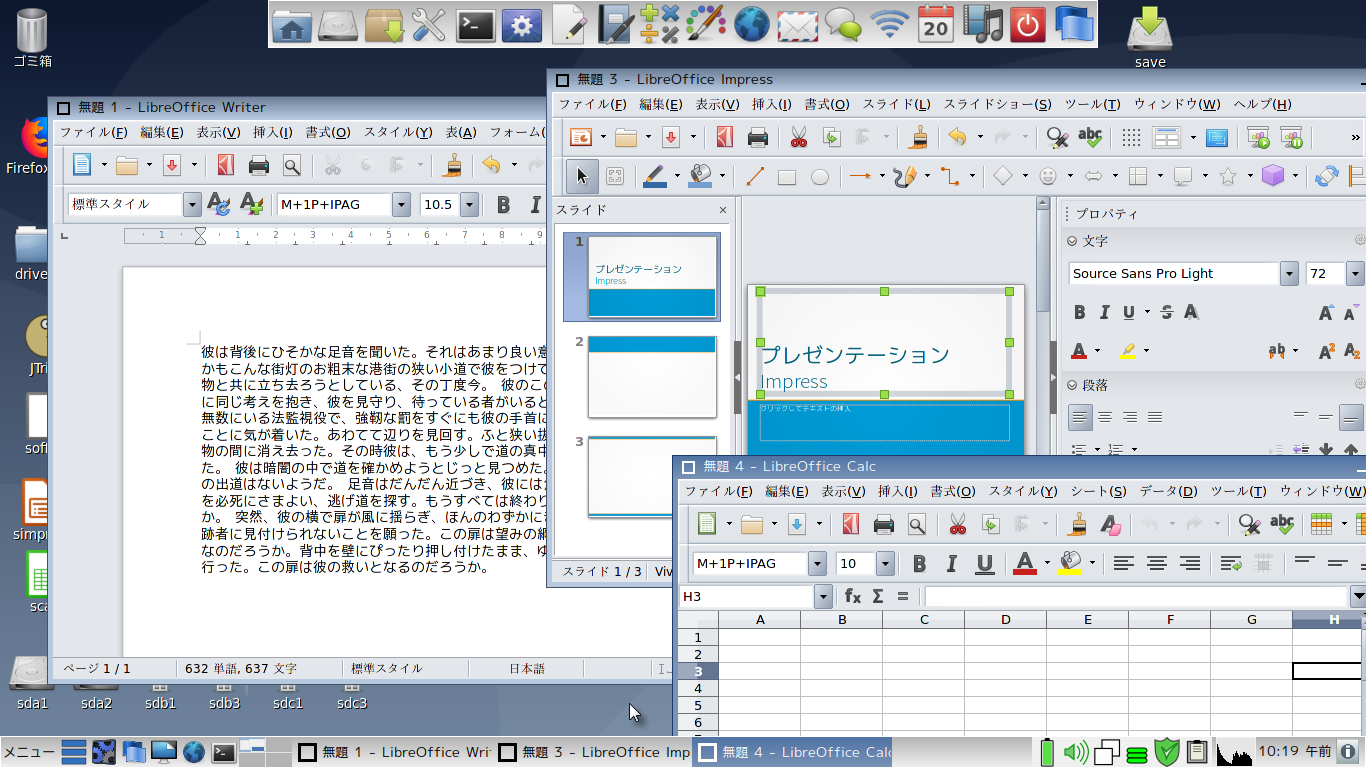Click Subscript icon in Impress sidebar
1366x768 pixels.
pos(1352,351)
